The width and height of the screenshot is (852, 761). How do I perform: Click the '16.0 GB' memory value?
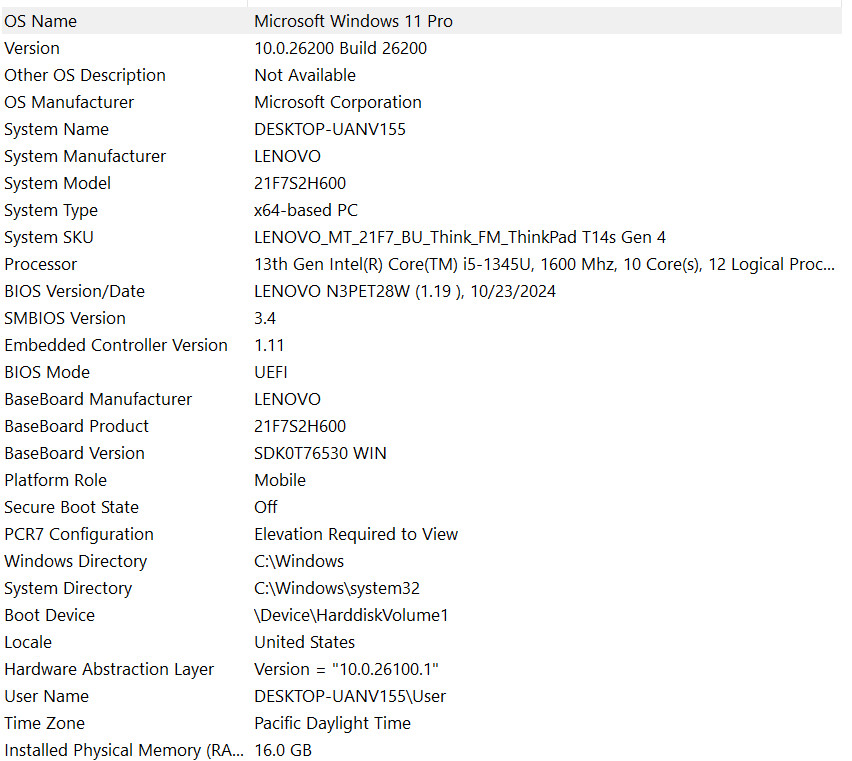(x=283, y=750)
